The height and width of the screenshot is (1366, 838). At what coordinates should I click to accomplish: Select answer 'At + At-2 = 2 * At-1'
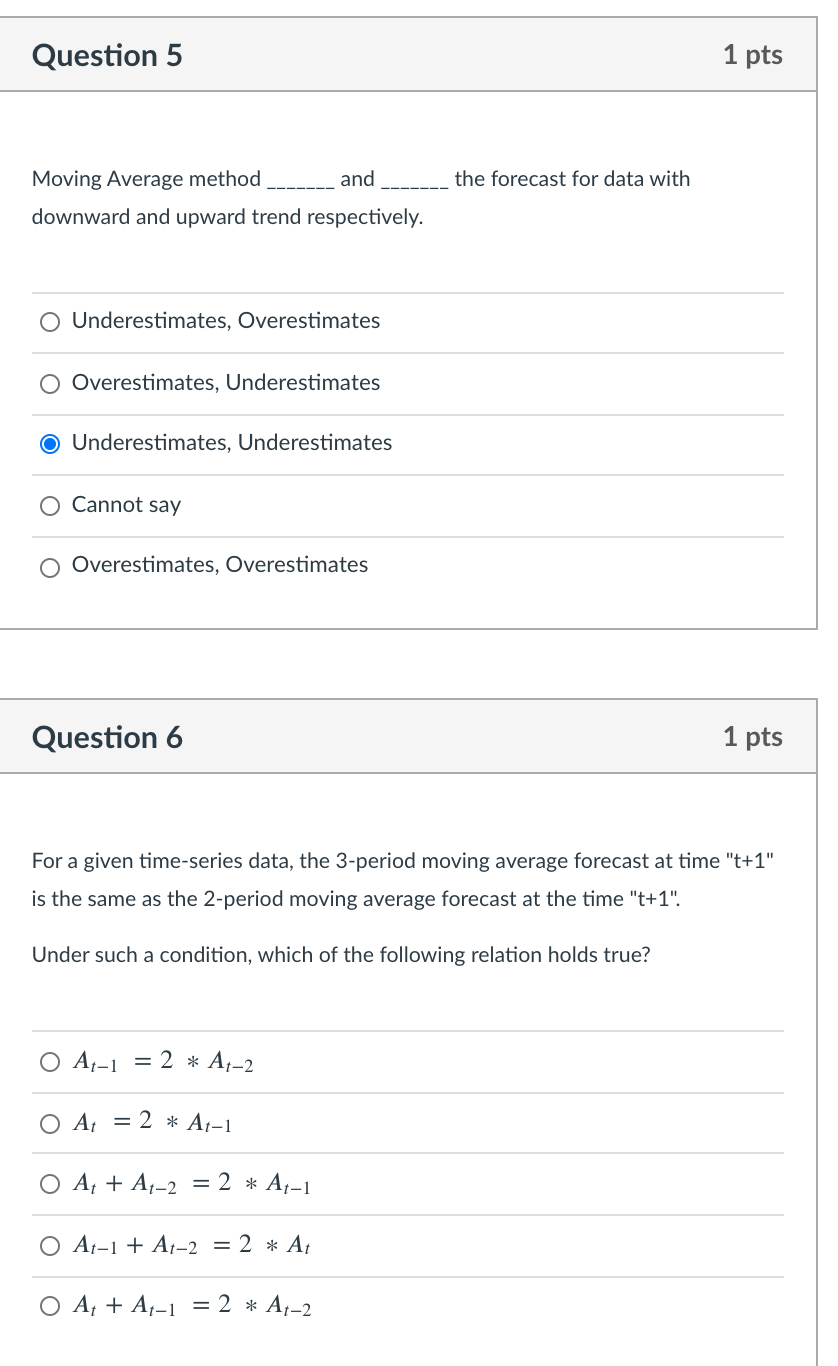click(50, 1184)
